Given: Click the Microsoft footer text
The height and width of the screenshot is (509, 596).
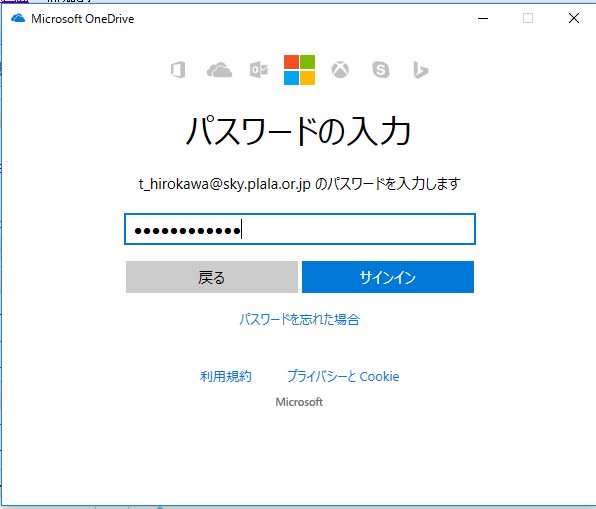Looking at the screenshot, I should [x=299, y=402].
